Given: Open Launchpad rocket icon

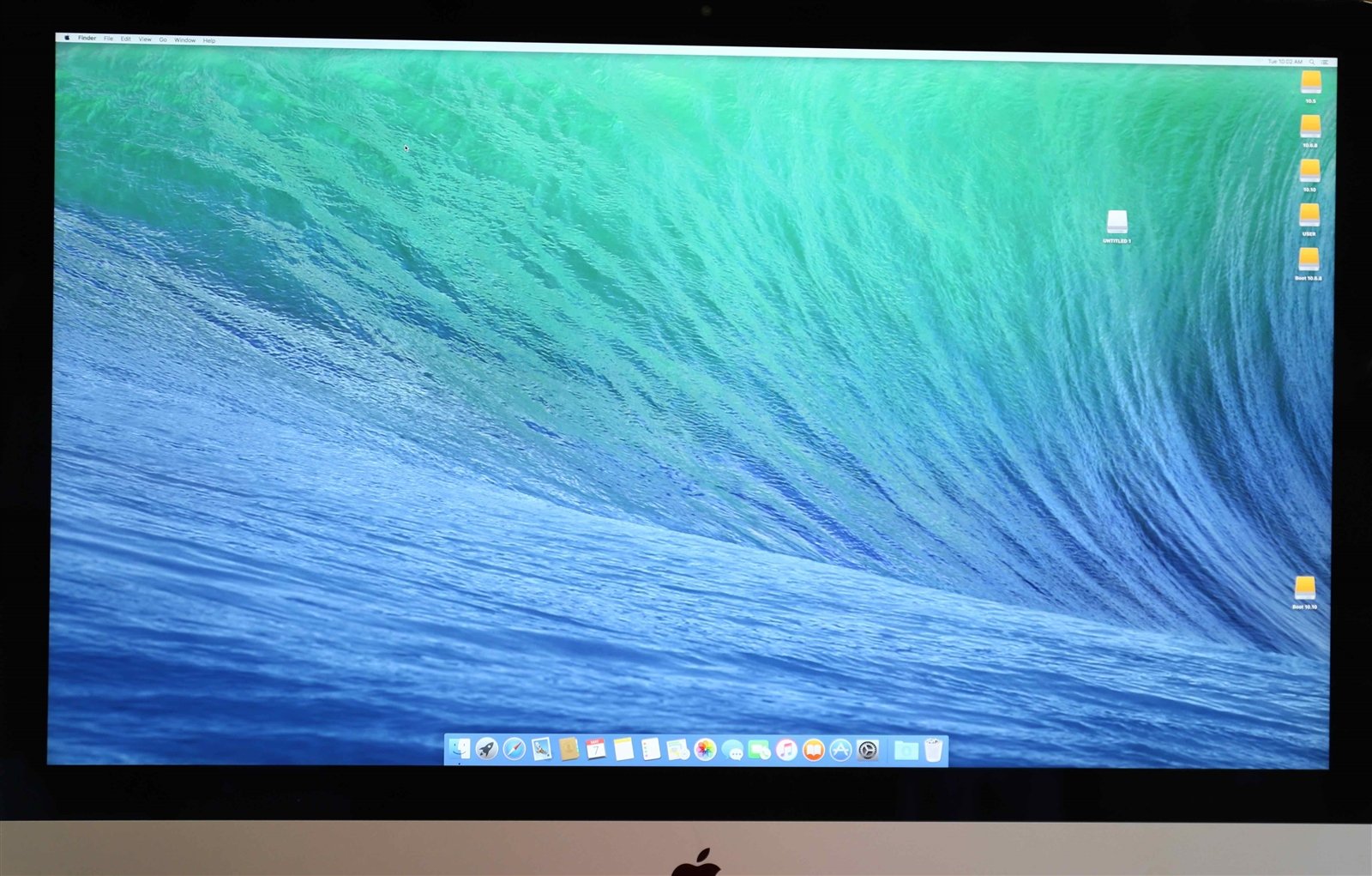Looking at the screenshot, I should pyautogui.click(x=486, y=749).
